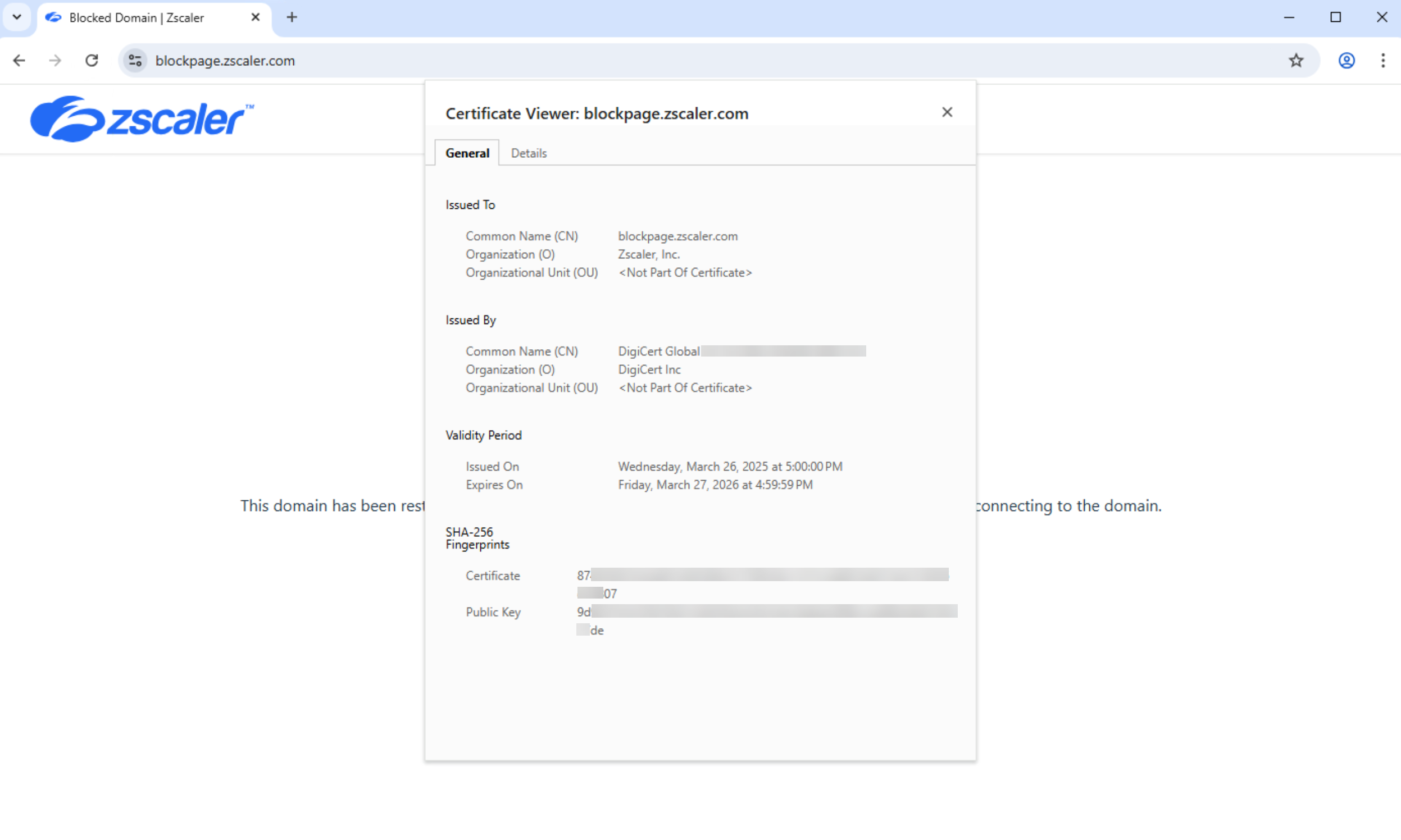Click the forward navigation arrow
This screenshot has height=840, width=1401.
pos(55,61)
